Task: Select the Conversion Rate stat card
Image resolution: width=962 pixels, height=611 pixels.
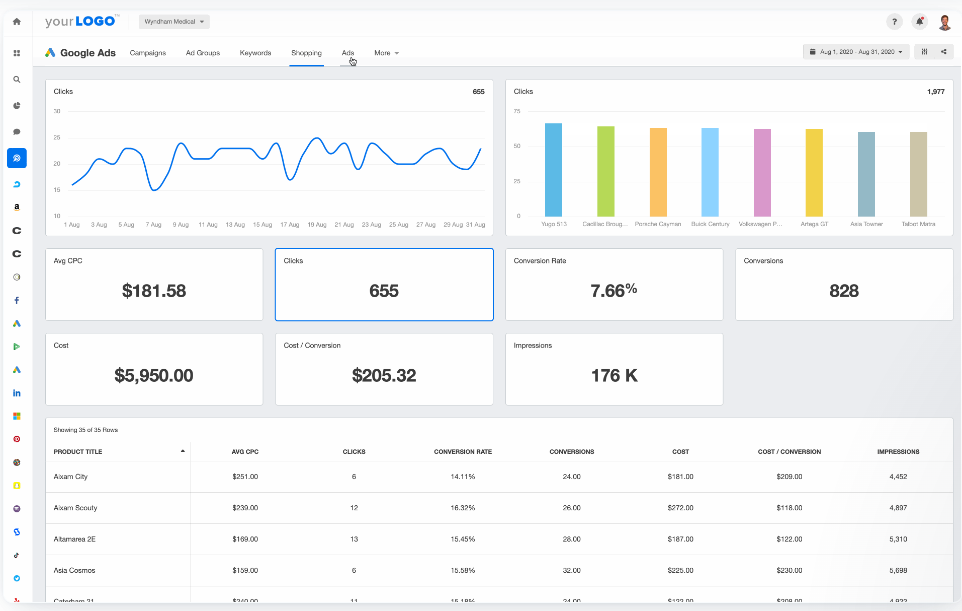Action: pos(614,284)
